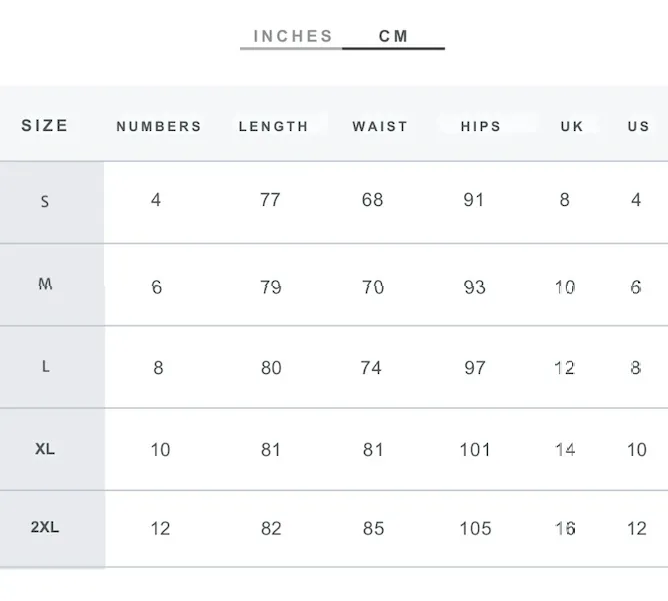Click the SIZE column header
Image resolution: width=668 pixels, height=601 pixels.
[45, 126]
